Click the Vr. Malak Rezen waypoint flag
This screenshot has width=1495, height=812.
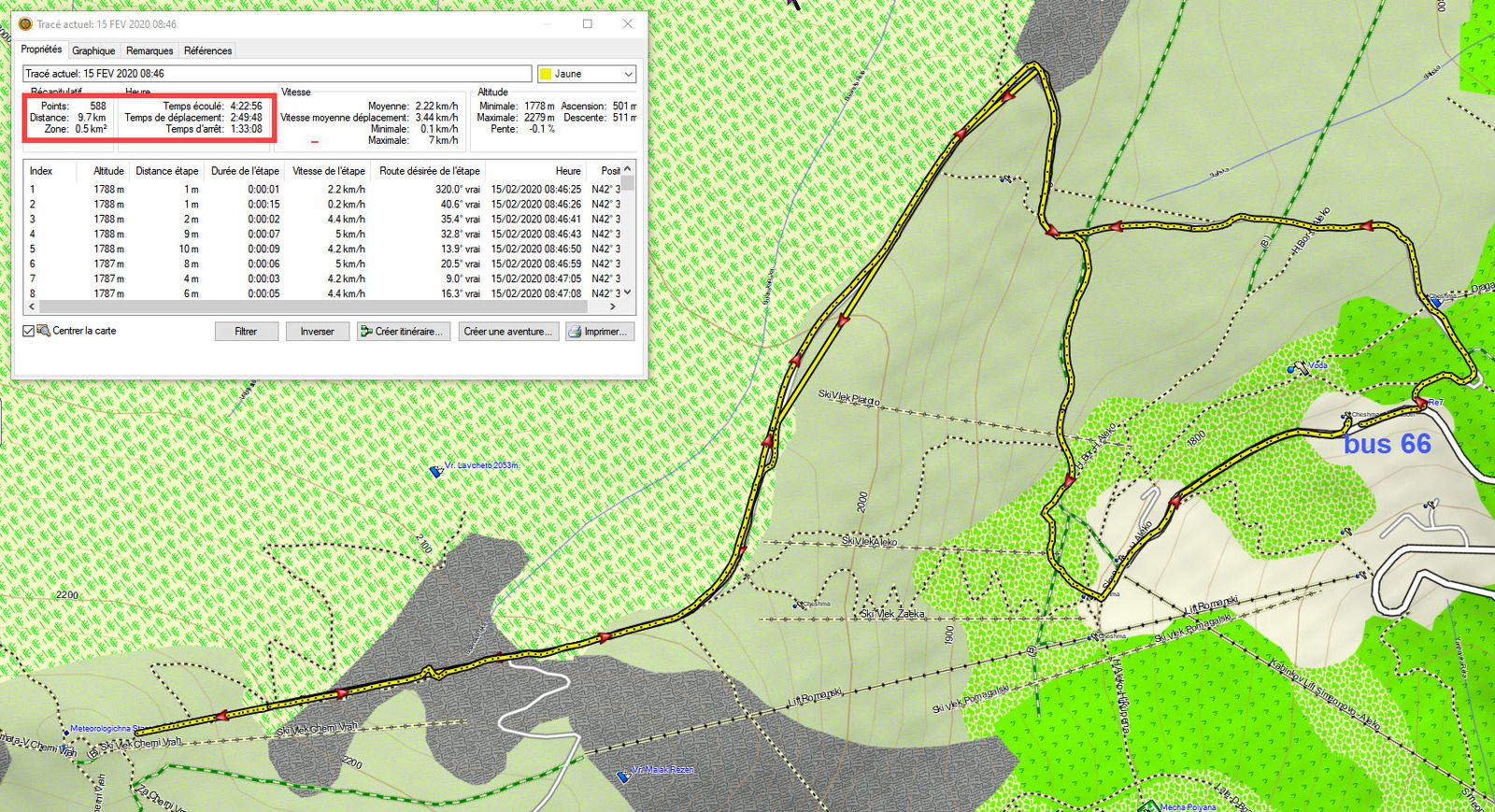623,776
